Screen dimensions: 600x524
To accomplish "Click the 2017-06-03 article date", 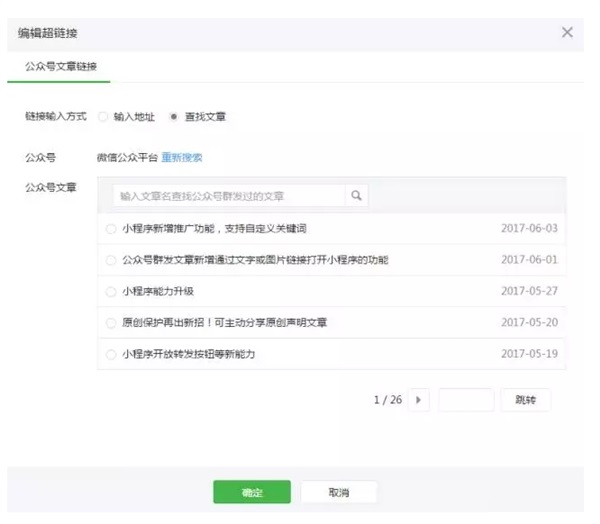I will click(529, 228).
